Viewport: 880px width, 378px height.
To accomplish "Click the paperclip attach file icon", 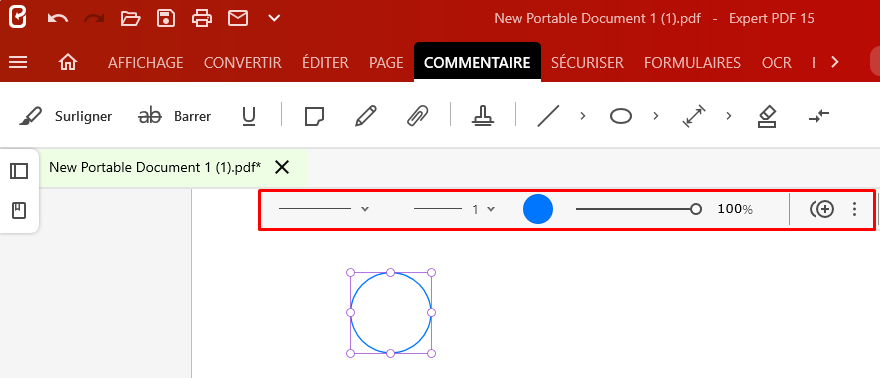I will click(417, 117).
